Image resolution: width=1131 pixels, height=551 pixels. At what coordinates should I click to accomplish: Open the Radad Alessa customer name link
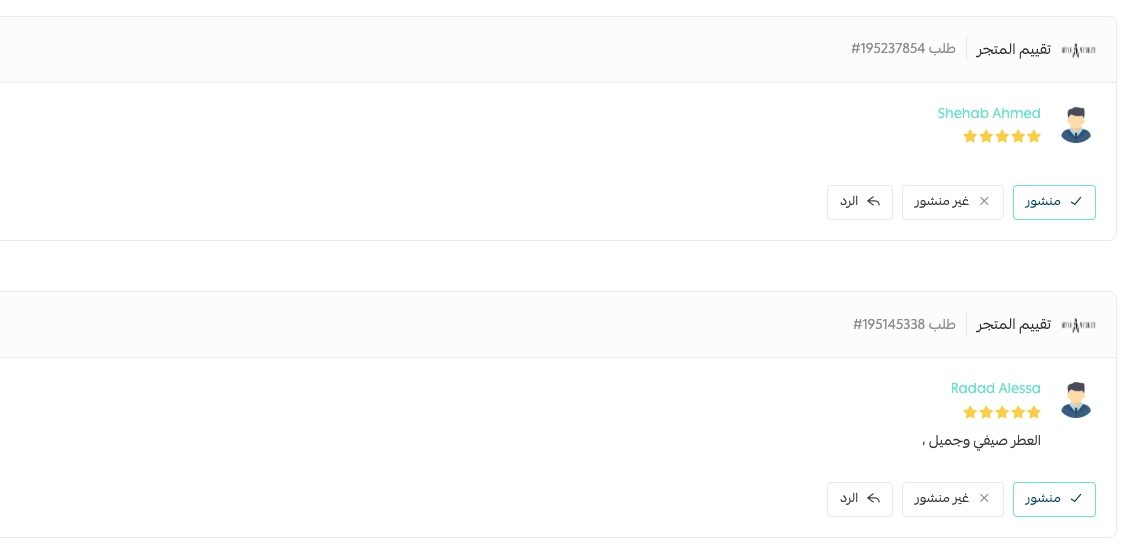click(x=995, y=388)
